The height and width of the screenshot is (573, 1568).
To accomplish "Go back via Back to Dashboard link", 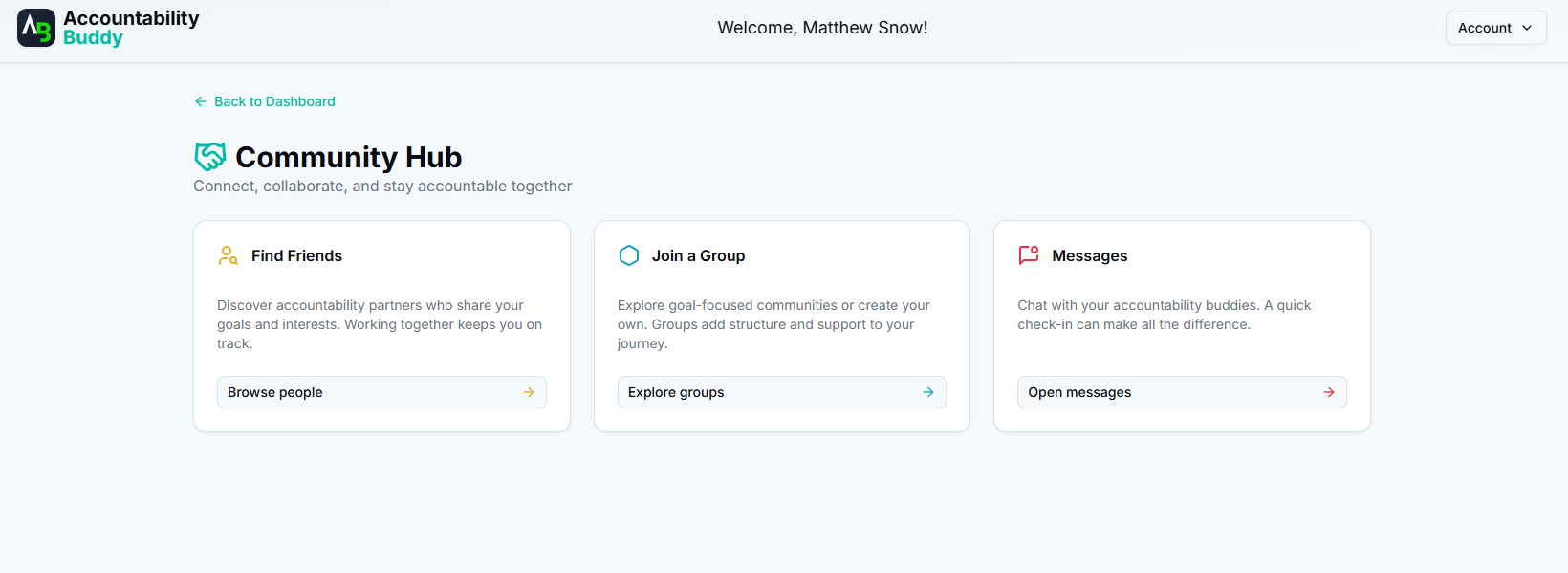I will (x=274, y=101).
